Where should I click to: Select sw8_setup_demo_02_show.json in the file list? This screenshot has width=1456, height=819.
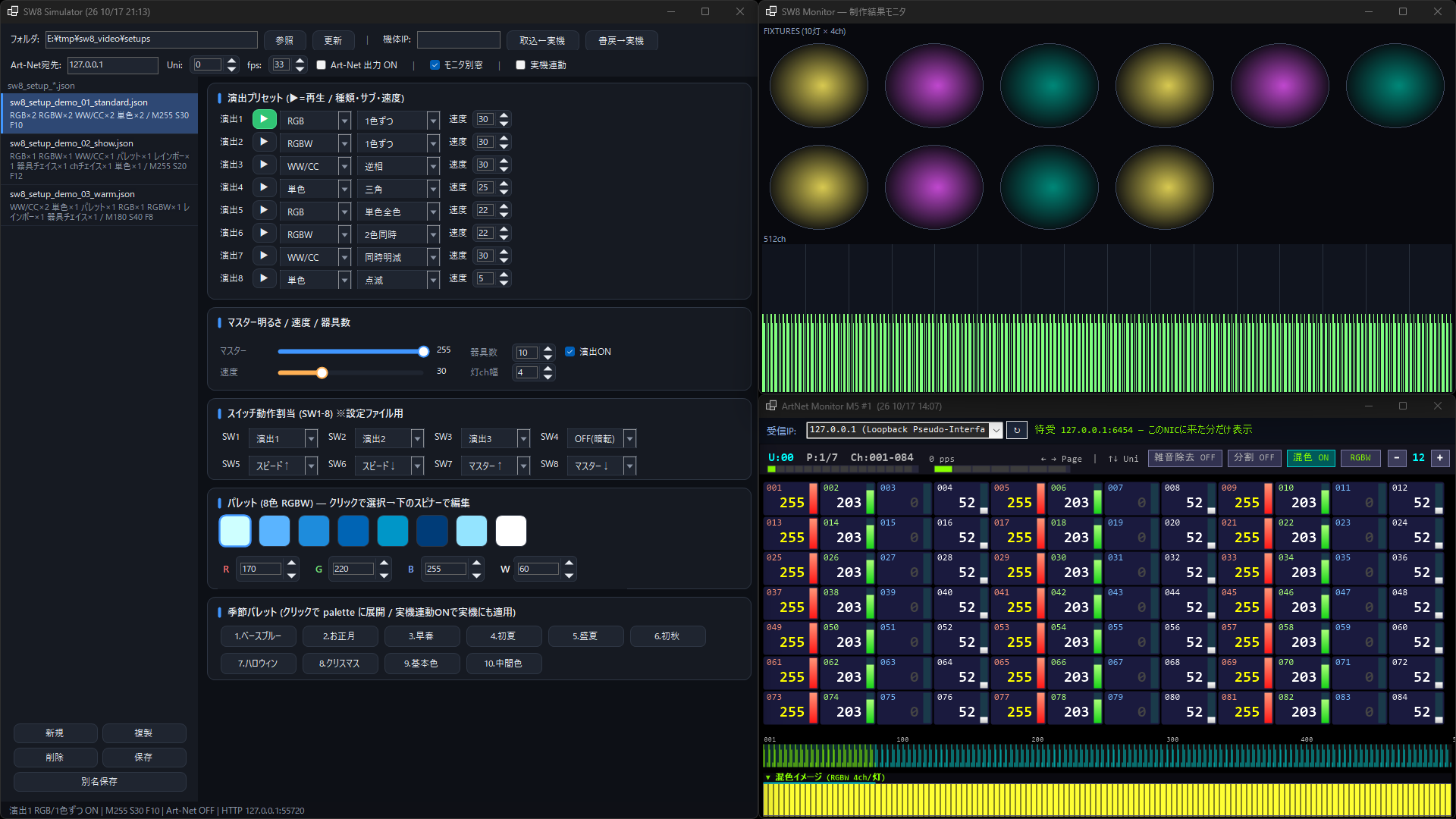coord(99,159)
